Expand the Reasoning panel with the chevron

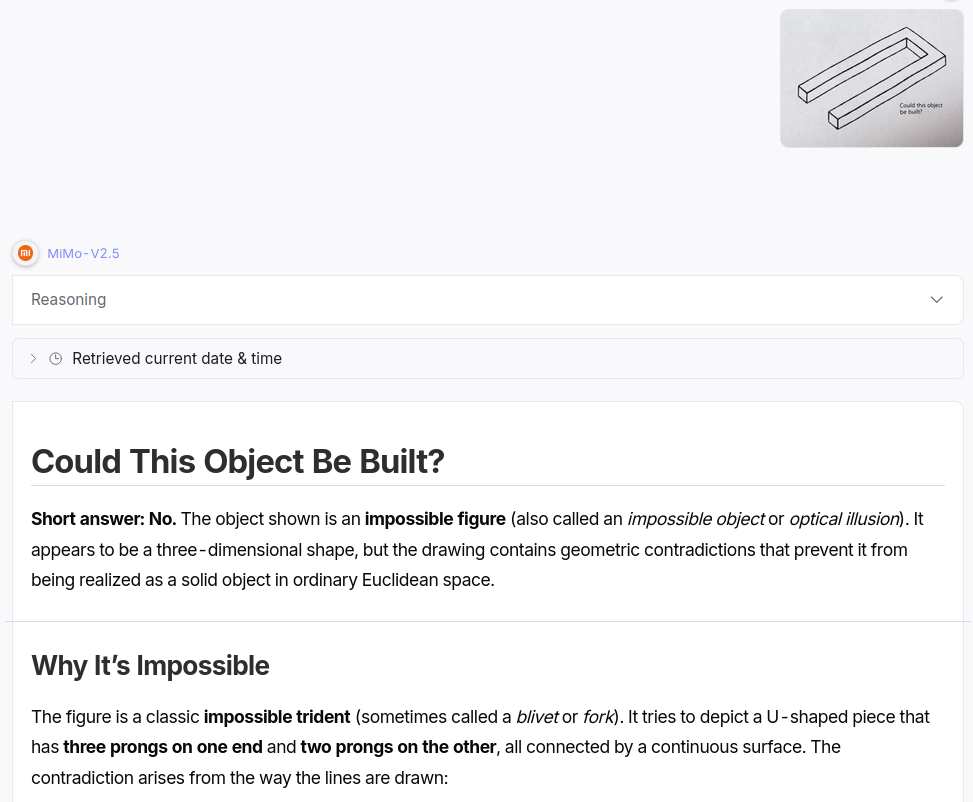(936, 300)
